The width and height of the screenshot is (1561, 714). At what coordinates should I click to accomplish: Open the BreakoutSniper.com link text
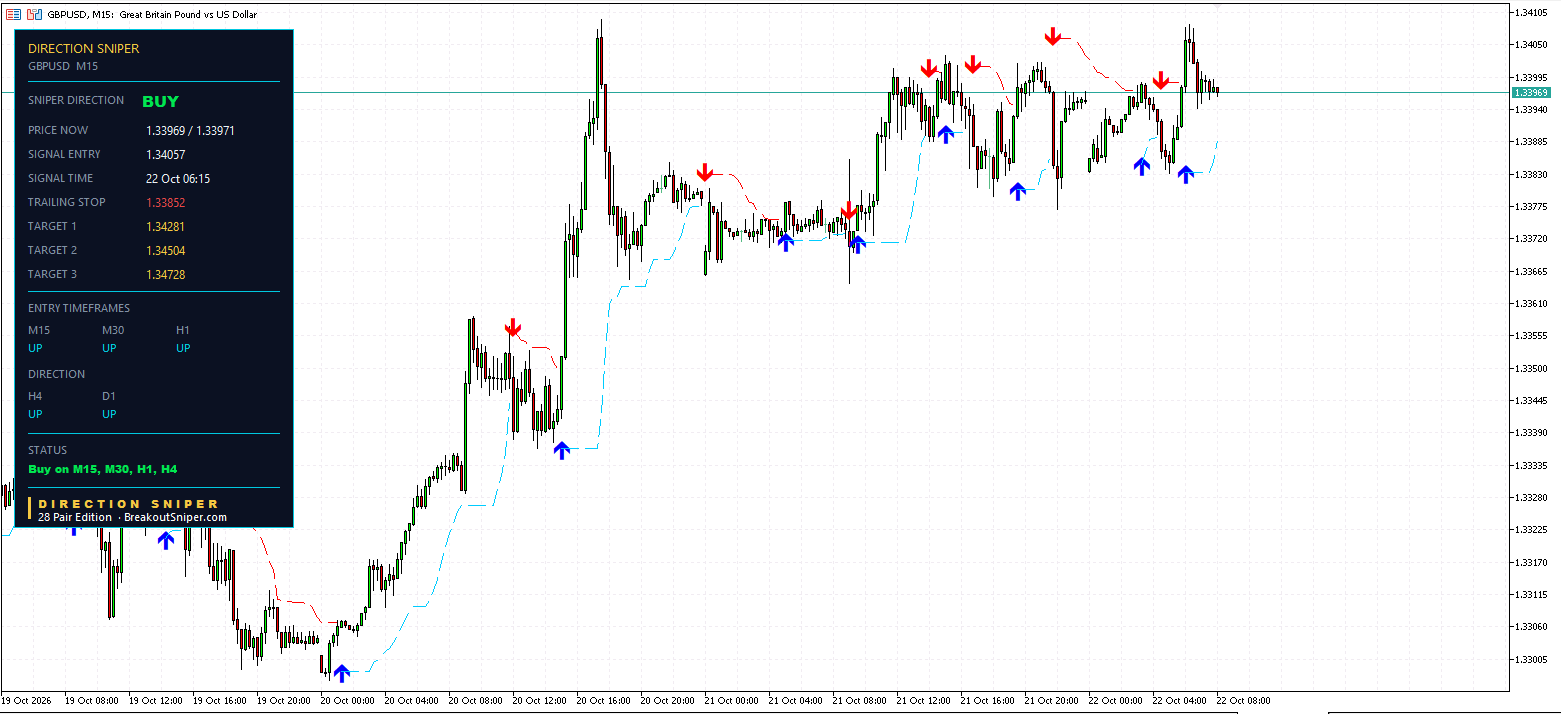175,517
